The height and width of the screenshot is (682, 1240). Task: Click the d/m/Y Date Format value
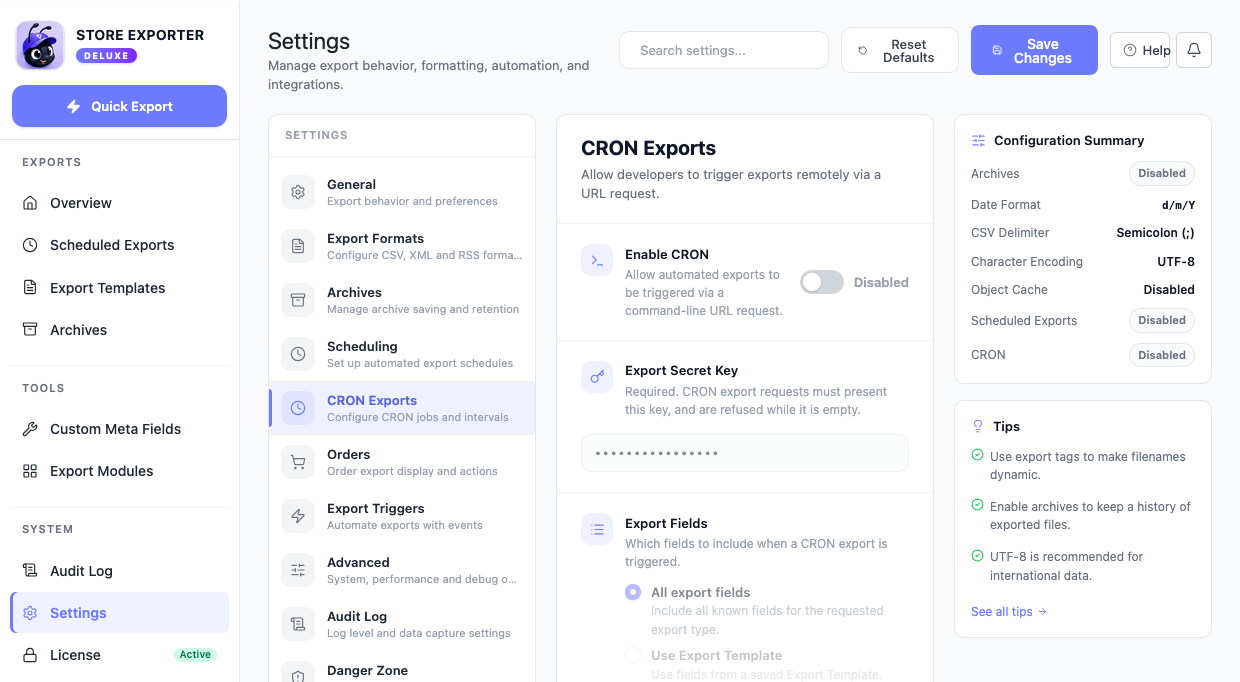pyautogui.click(x=1178, y=205)
